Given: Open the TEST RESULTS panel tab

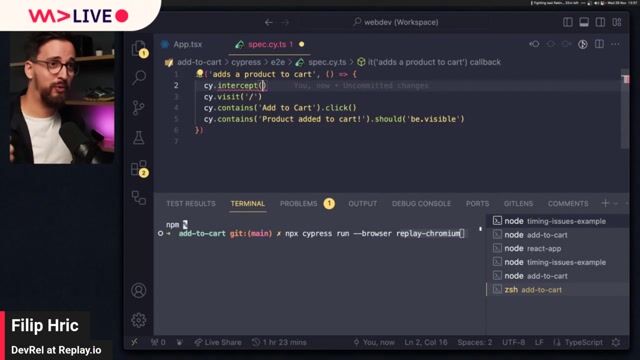Looking at the screenshot, I should (191, 204).
